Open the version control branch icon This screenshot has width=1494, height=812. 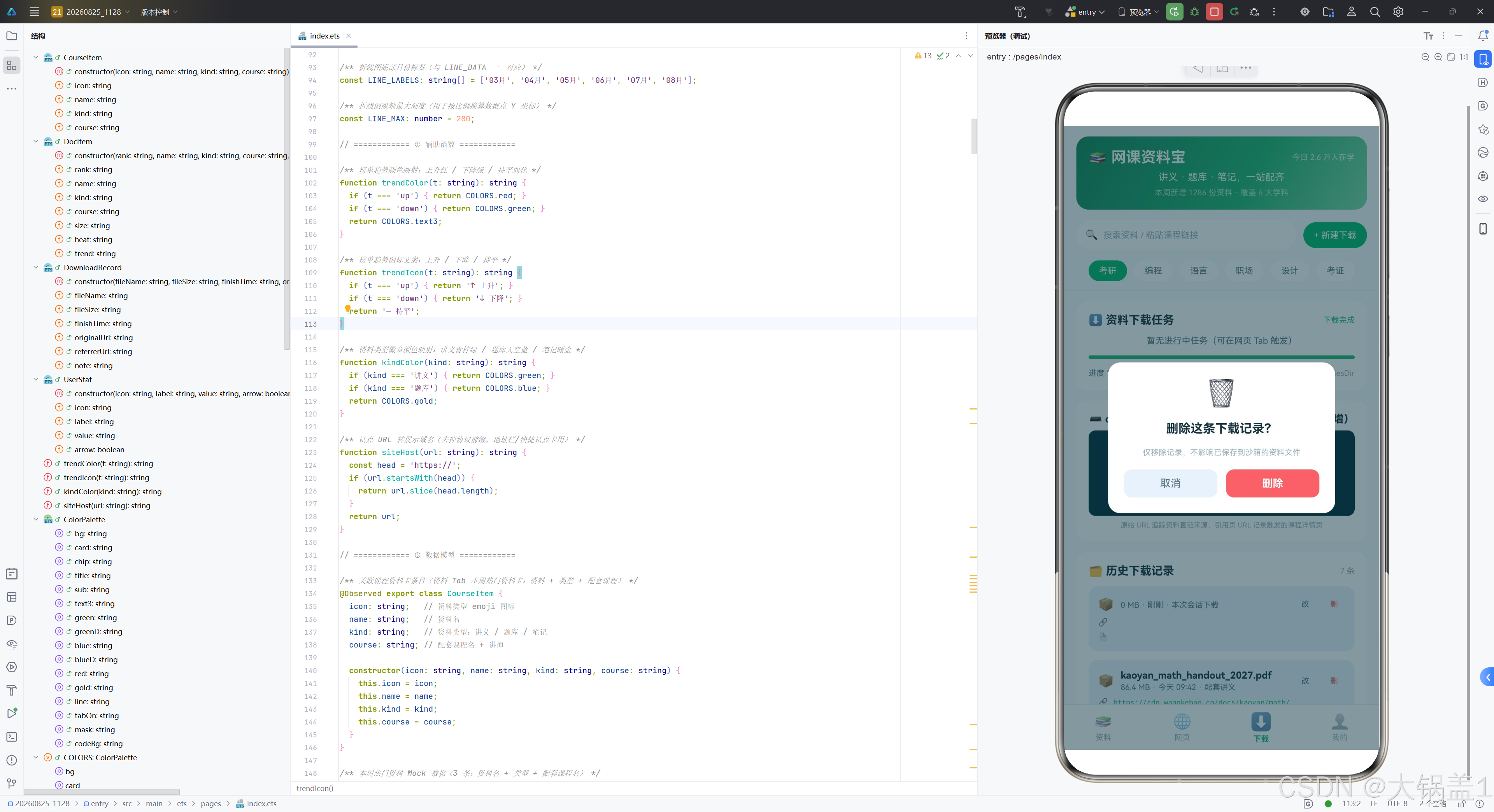12,784
